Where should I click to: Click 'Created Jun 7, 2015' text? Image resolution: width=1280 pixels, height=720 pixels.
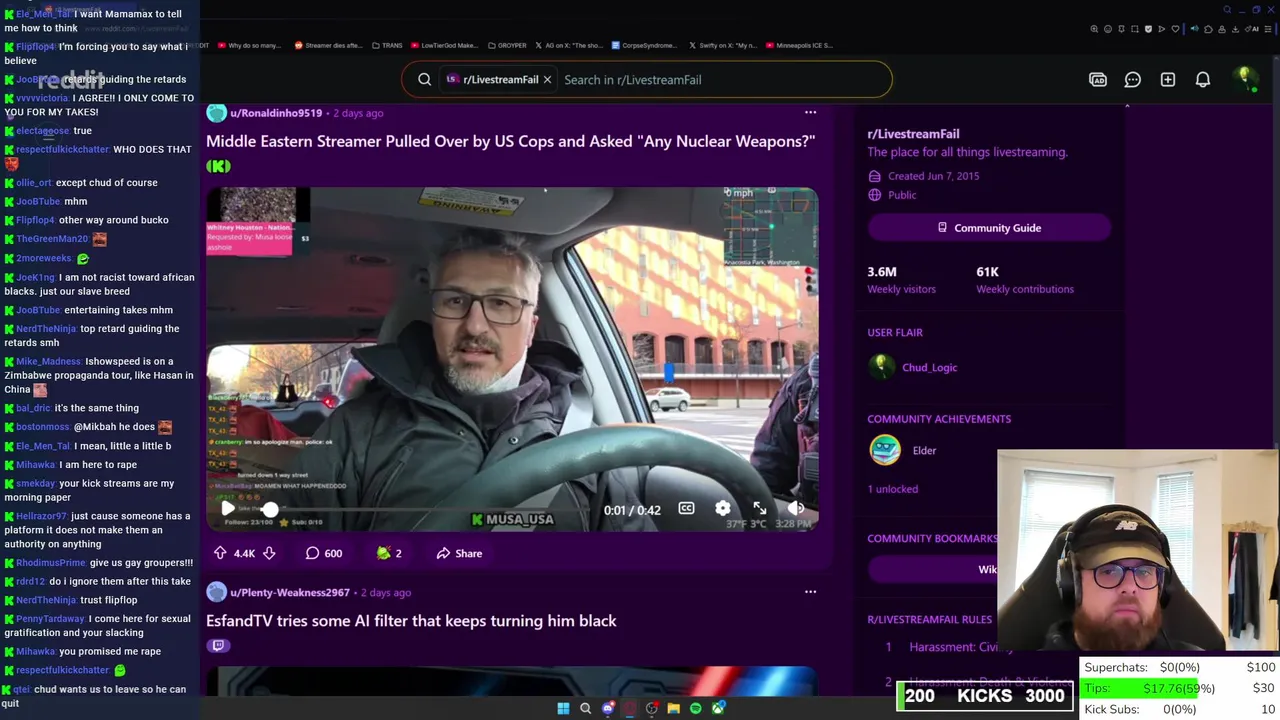(x=933, y=176)
